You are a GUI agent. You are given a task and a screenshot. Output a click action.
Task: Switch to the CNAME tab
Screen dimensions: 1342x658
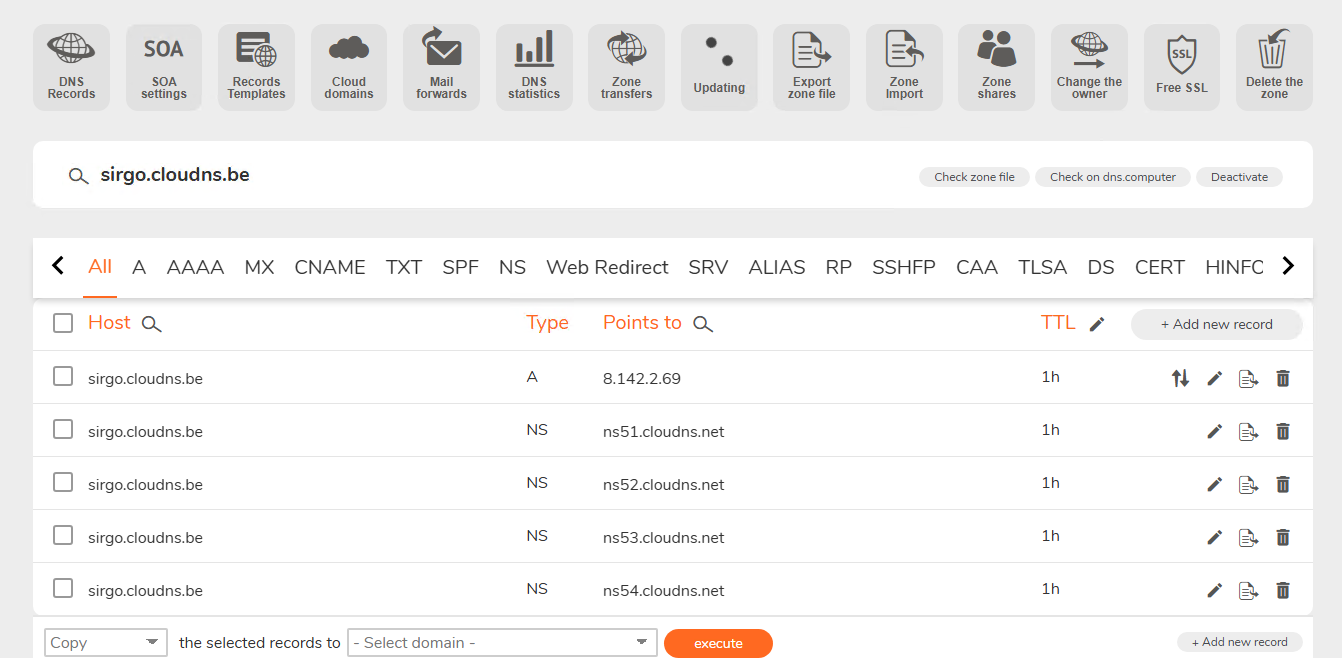tap(330, 267)
